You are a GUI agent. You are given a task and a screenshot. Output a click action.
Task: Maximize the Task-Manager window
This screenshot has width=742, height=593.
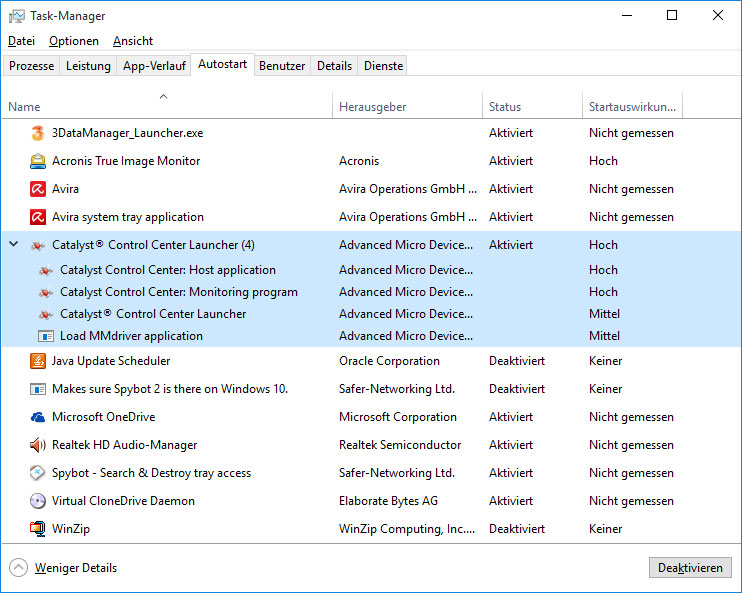click(x=671, y=15)
